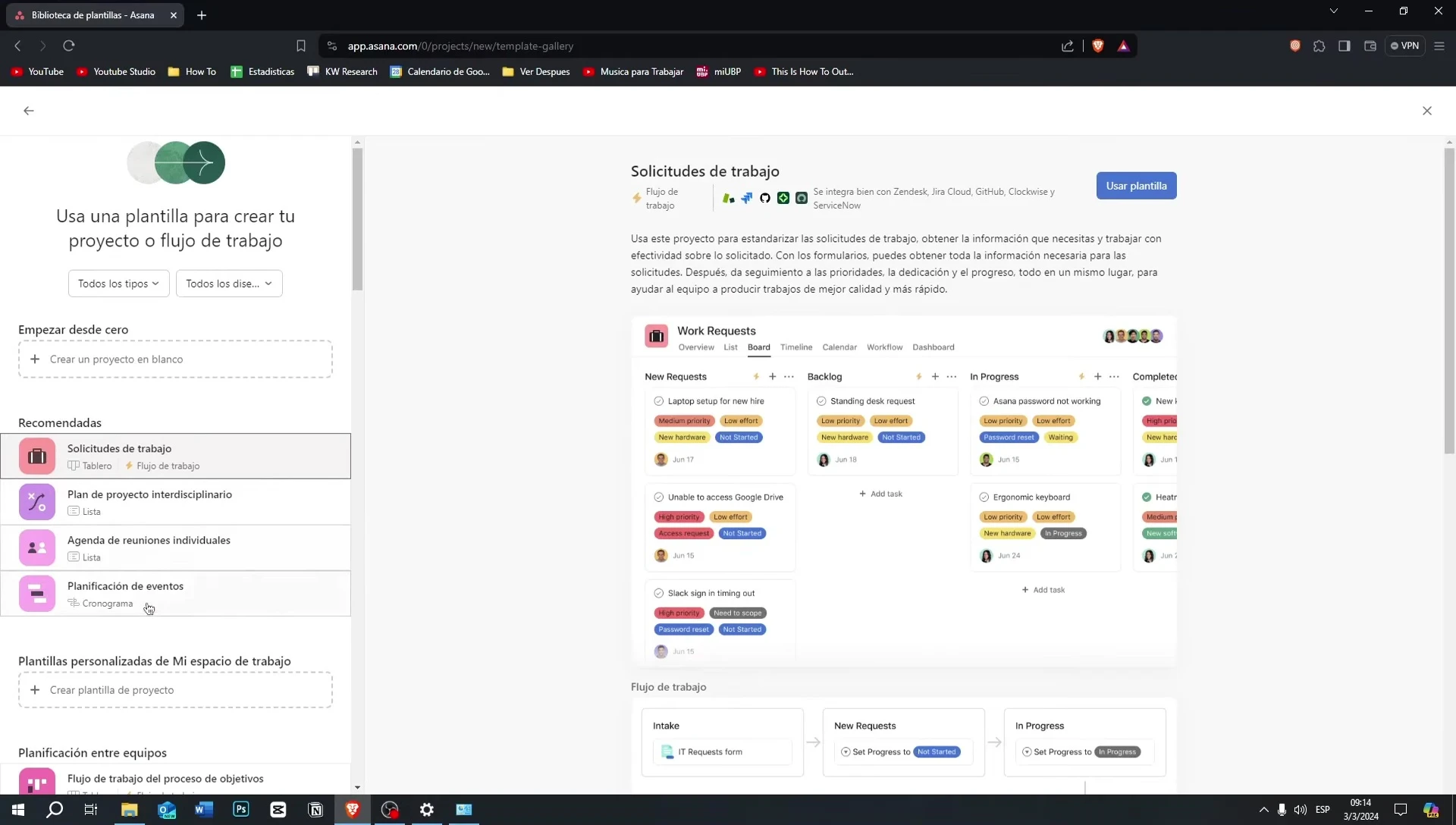The image size is (1456, 825).
Task: Toggle VPN button in browser toolbar
Action: pos(1405,46)
